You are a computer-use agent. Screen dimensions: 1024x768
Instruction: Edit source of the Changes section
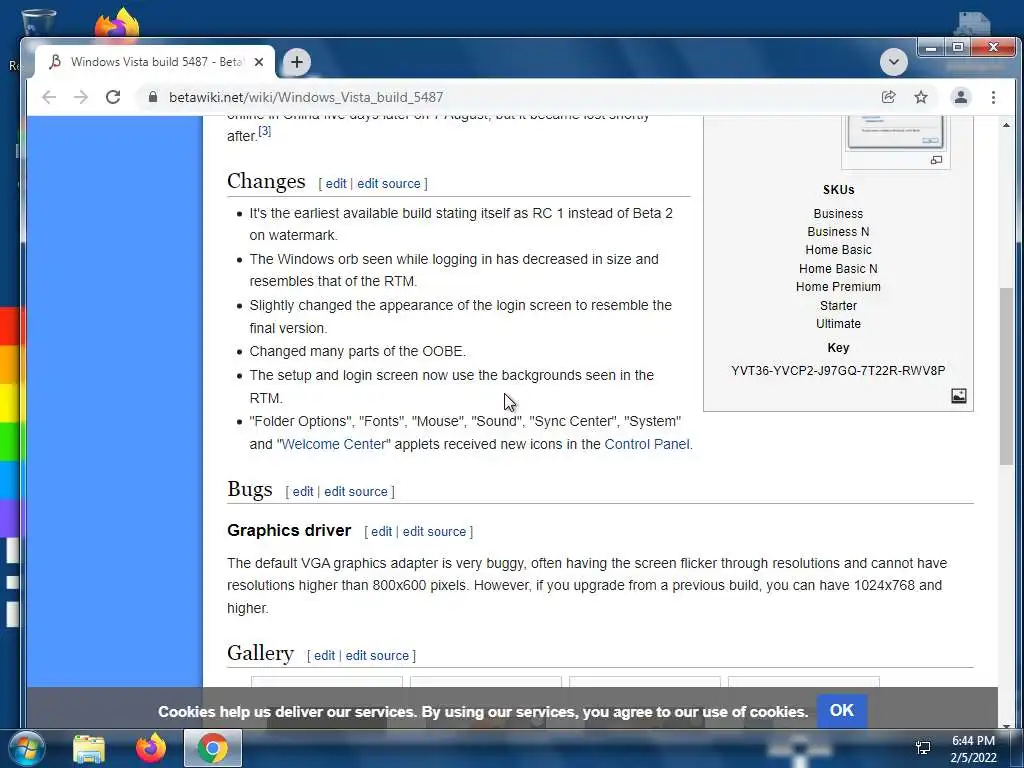pyautogui.click(x=389, y=184)
